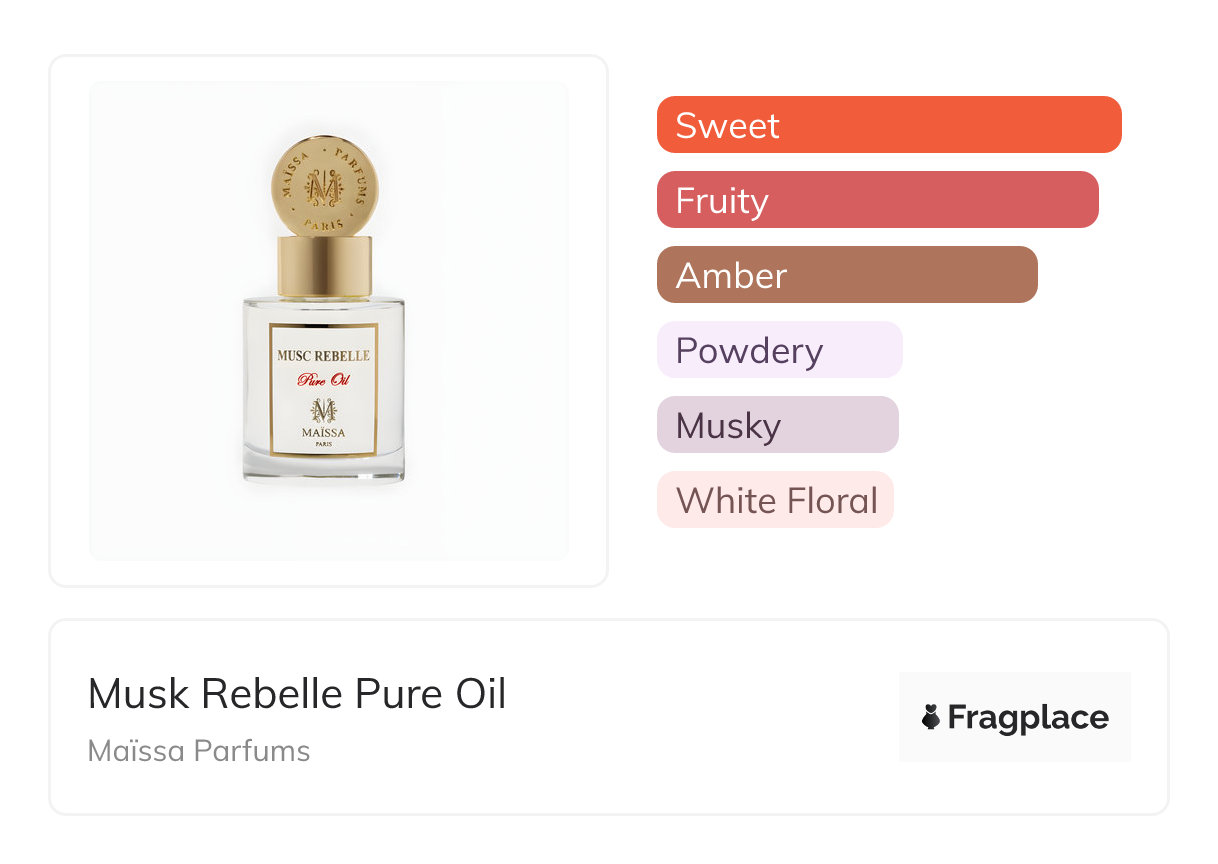Open the Maïssa Parfums brand link
The width and height of the screenshot is (1218, 864).
[x=199, y=750]
